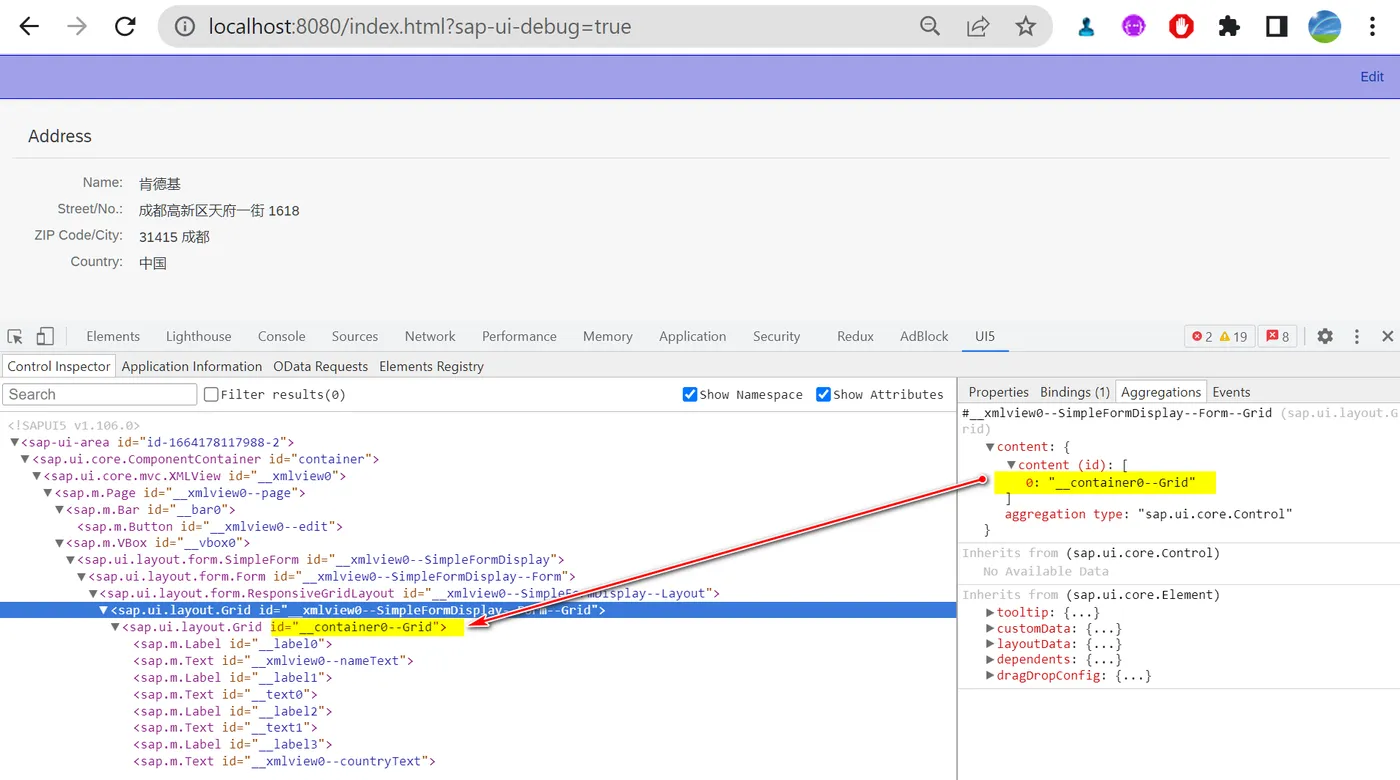
Task: Open the Memory tab
Action: click(608, 336)
